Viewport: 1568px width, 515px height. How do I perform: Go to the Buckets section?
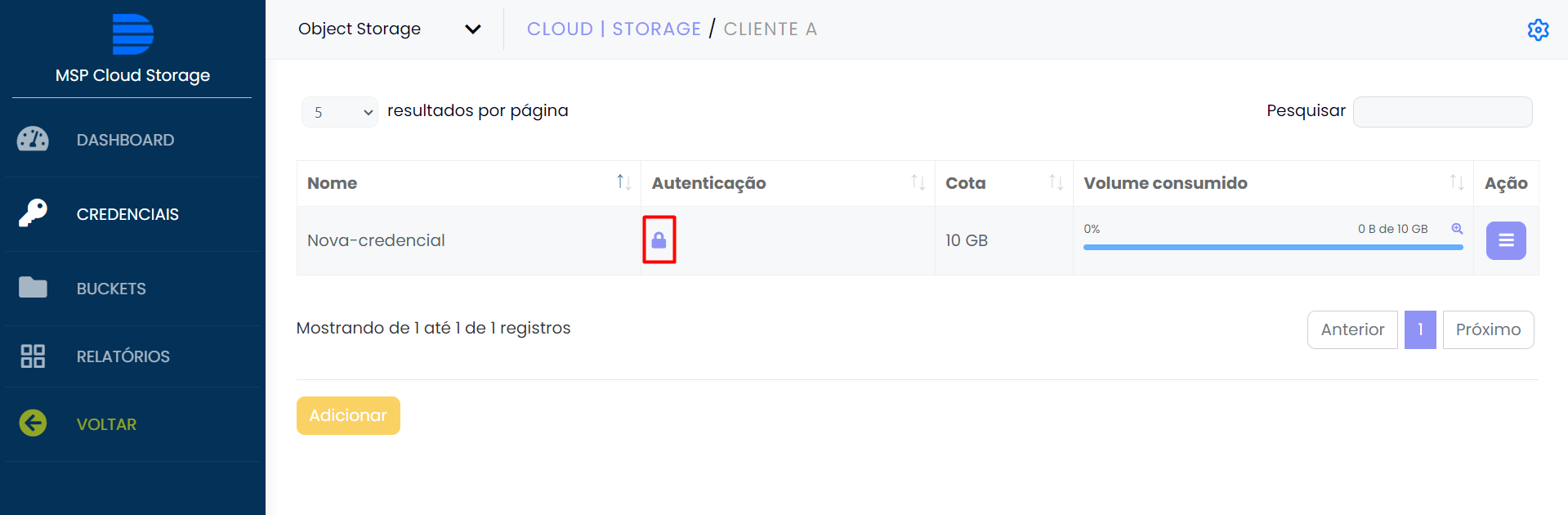point(111,289)
